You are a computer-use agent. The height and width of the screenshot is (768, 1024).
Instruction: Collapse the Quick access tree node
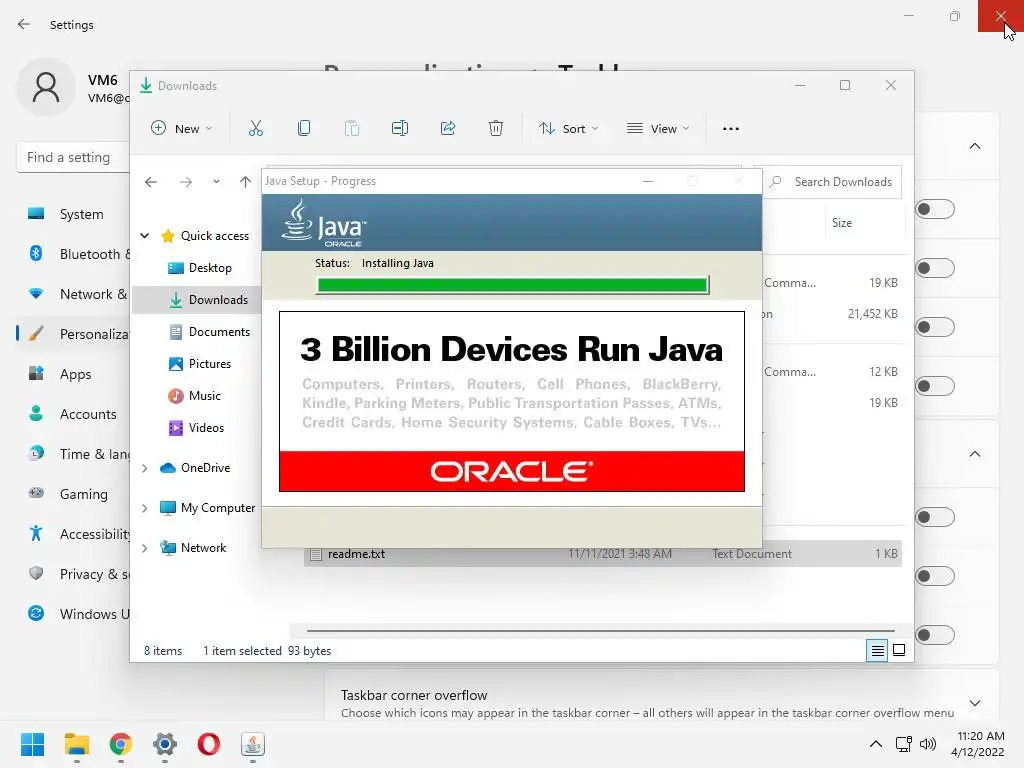pyautogui.click(x=145, y=236)
